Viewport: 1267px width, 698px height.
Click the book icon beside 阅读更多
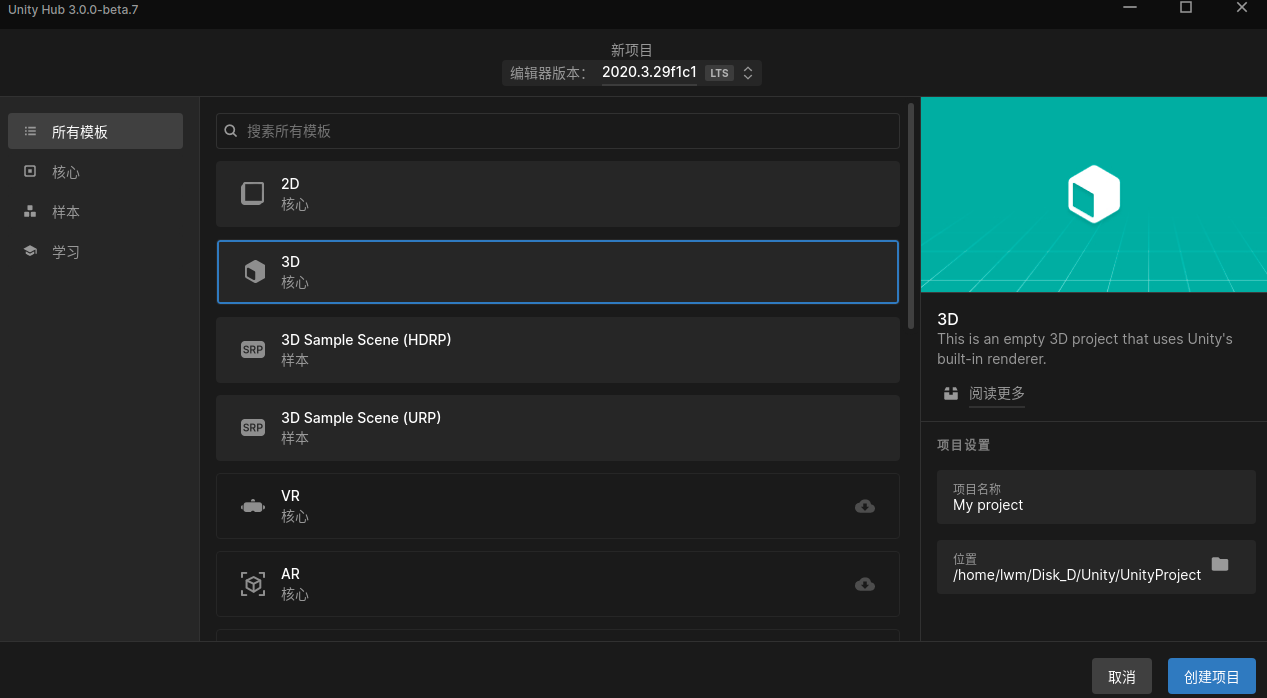point(950,393)
